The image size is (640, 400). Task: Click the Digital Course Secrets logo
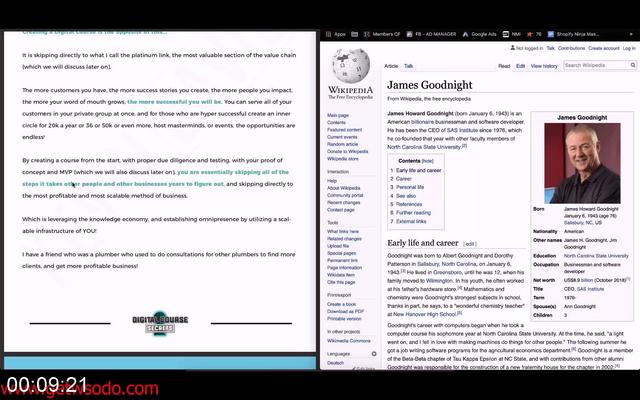point(160,323)
